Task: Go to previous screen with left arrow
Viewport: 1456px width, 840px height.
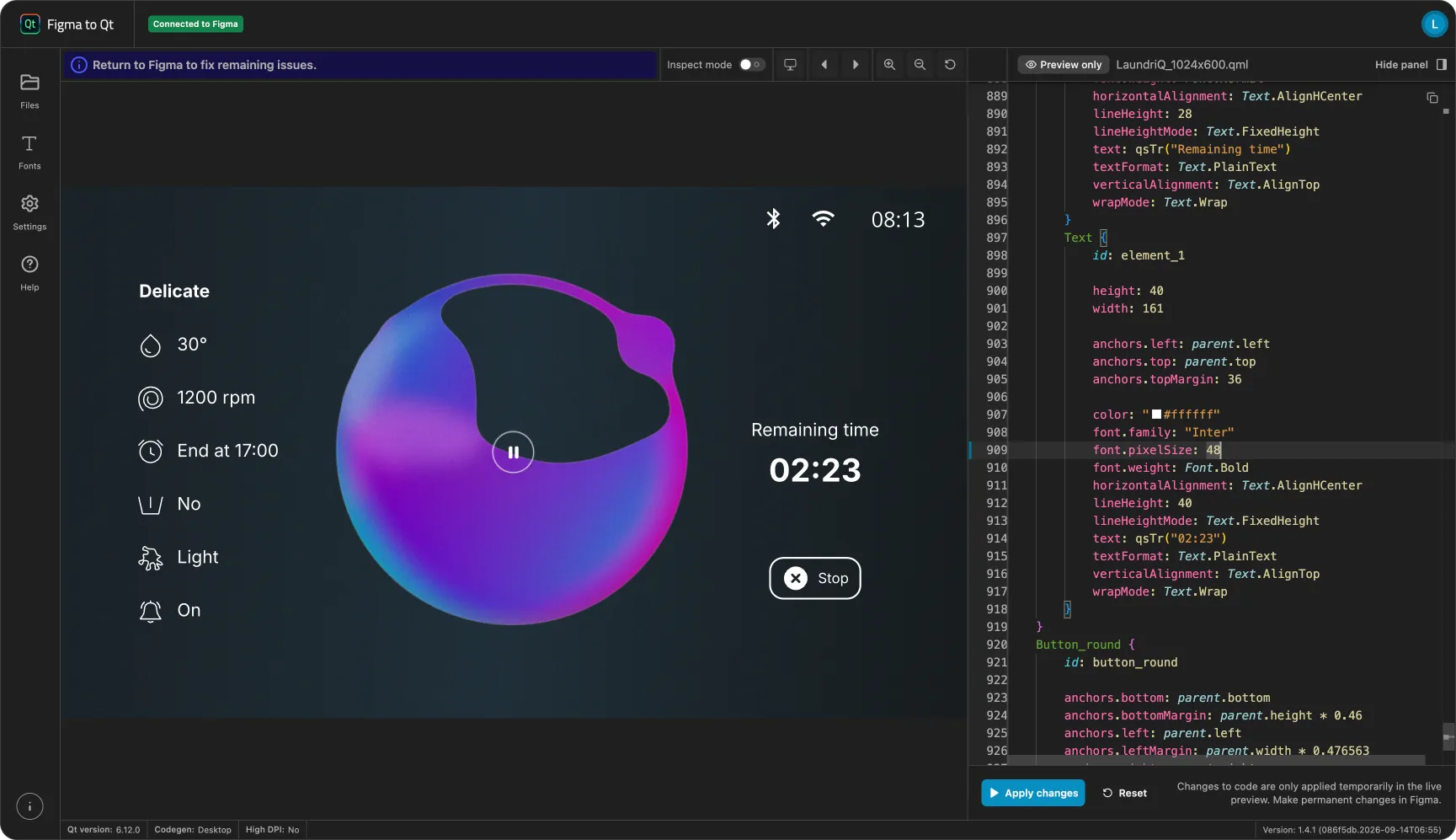Action: click(824, 65)
